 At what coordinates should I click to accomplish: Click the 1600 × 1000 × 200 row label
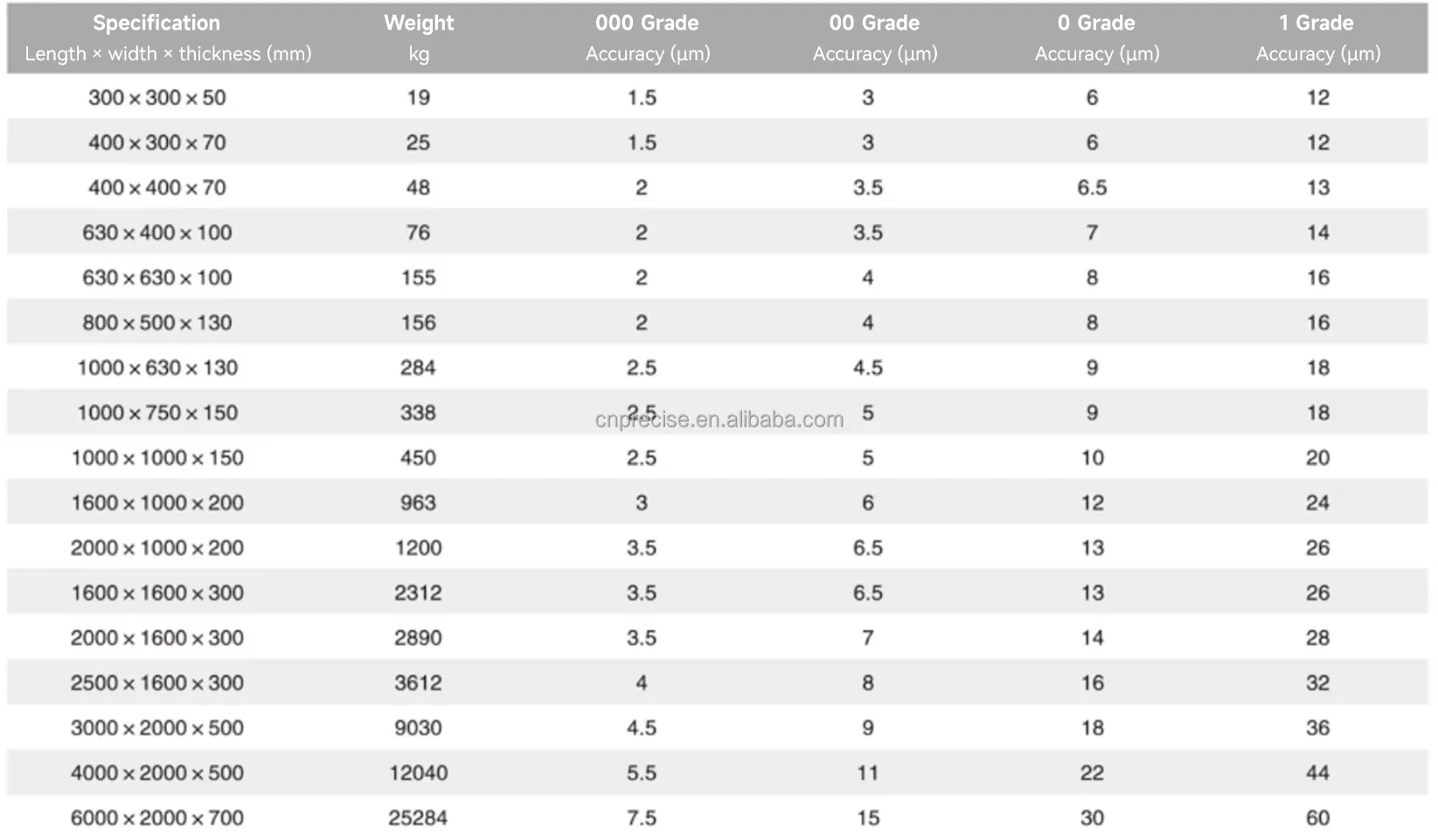(x=157, y=503)
